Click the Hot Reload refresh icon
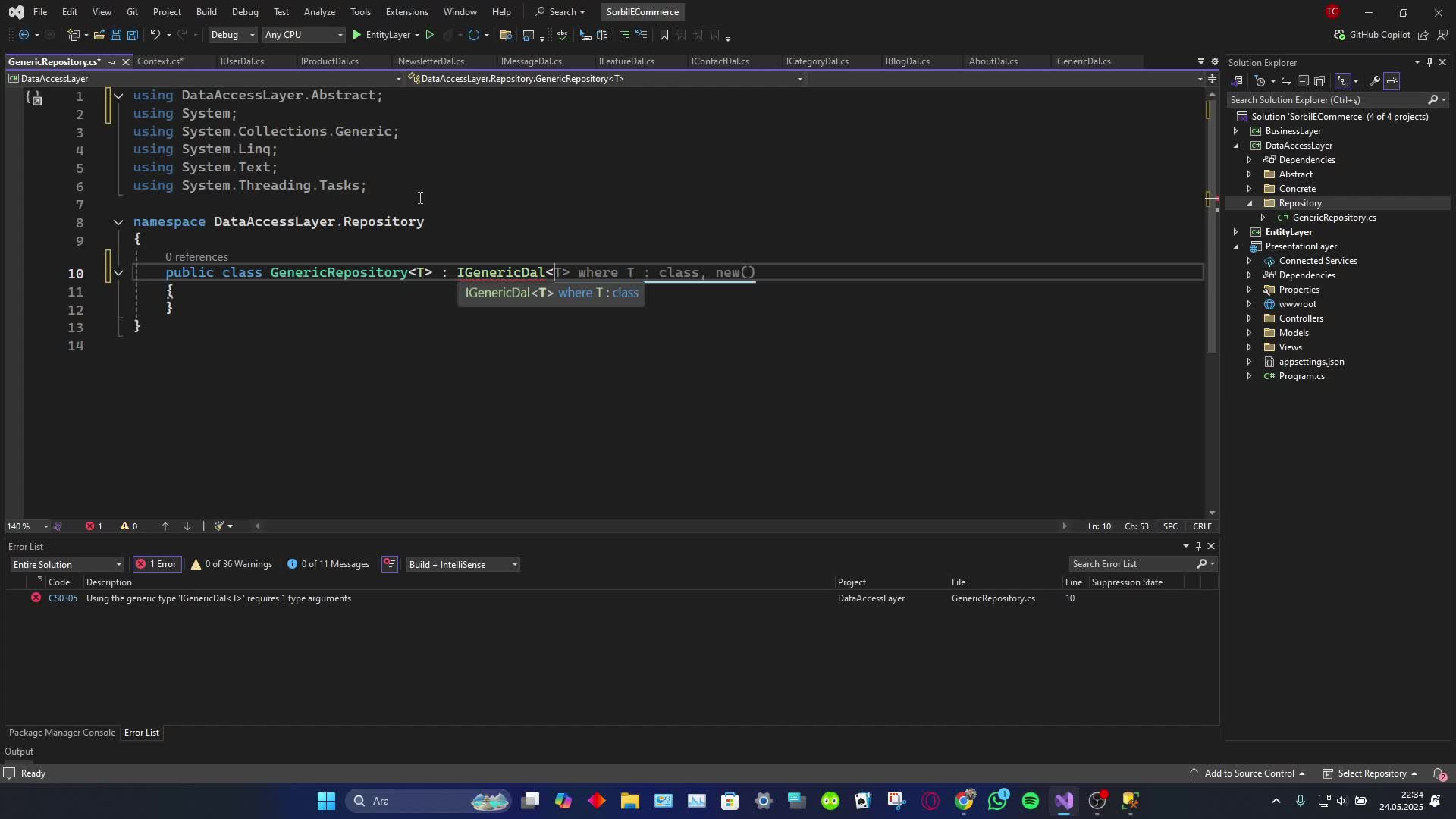Viewport: 1456px width, 819px height. point(473,35)
